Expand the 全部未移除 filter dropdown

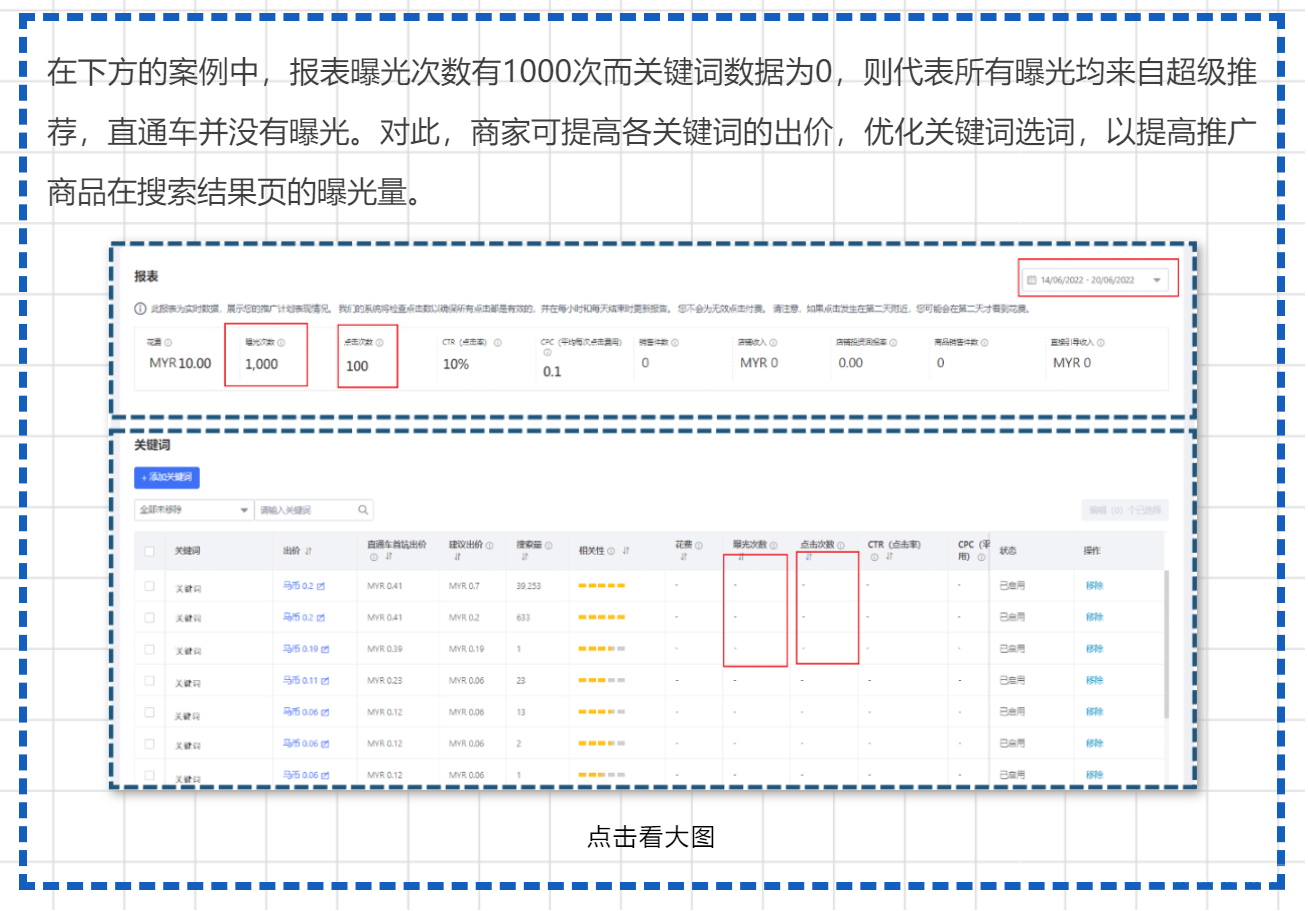click(193, 510)
